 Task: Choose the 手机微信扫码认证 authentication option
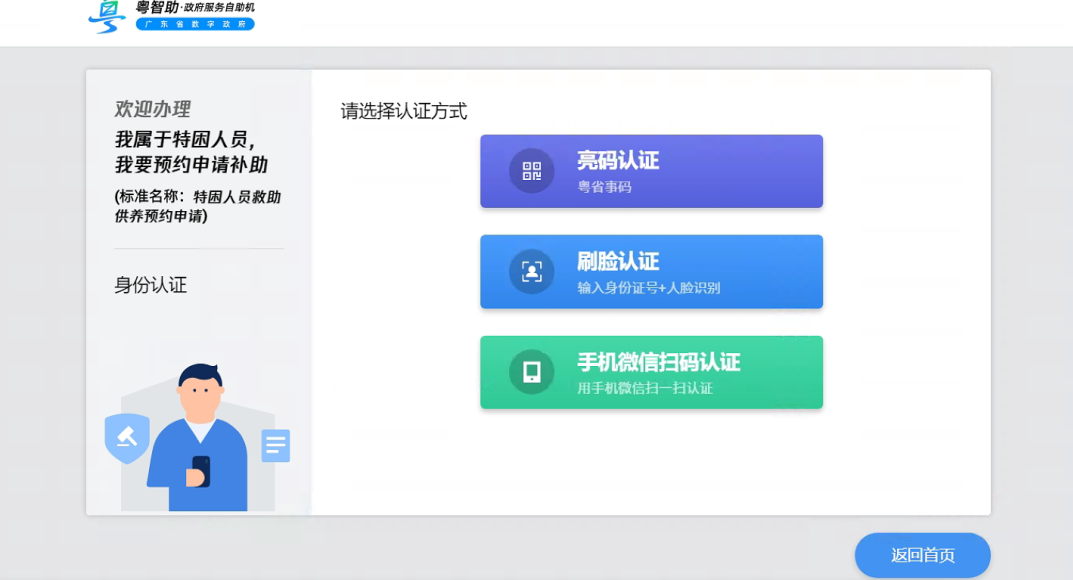pos(651,372)
